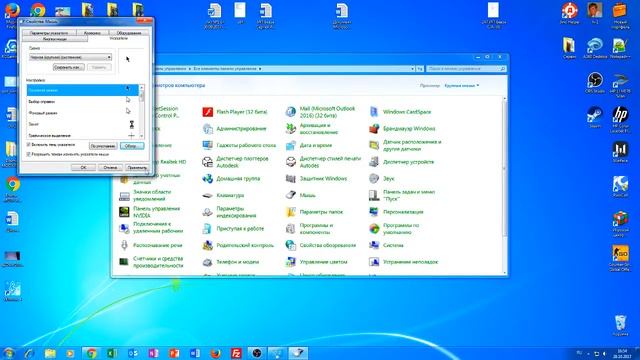Open Flash Player (32 бита) in Control Panel
640x360 pixels.
pyautogui.click(x=235, y=112)
